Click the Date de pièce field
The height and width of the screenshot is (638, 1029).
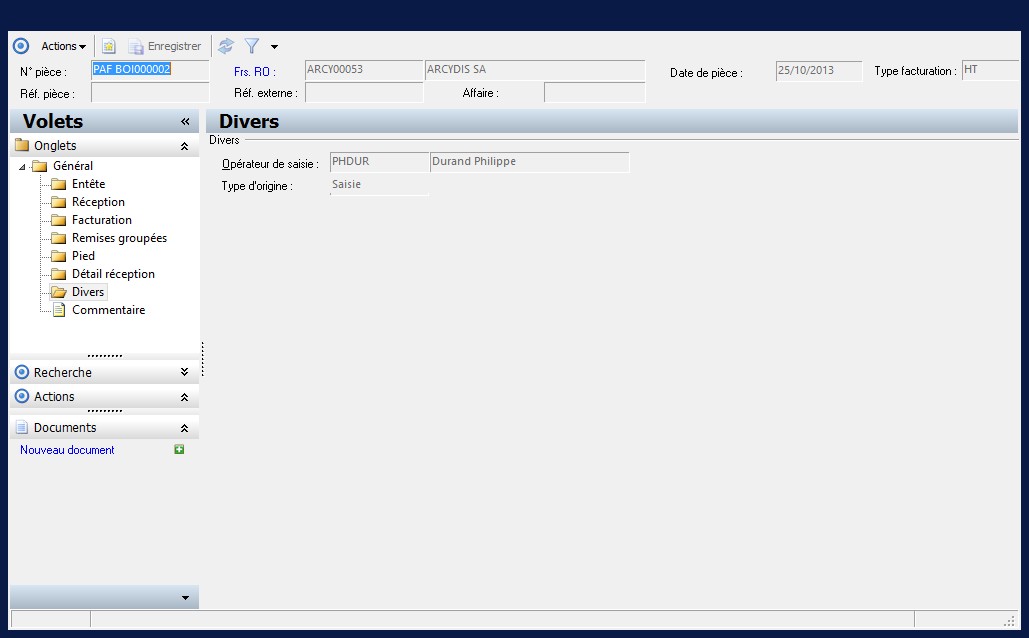point(818,71)
